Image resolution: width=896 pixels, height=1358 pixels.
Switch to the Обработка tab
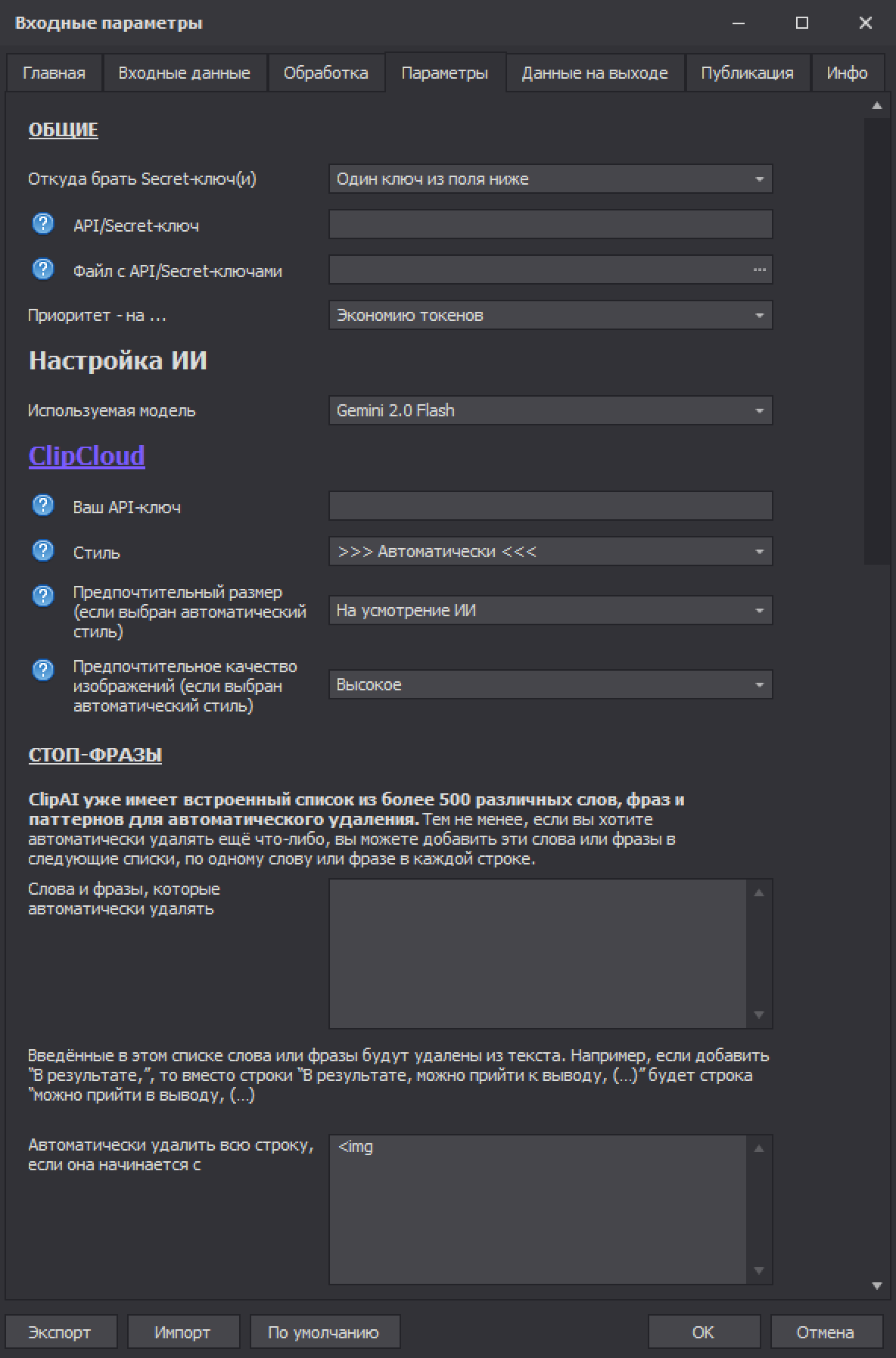pyautogui.click(x=325, y=73)
